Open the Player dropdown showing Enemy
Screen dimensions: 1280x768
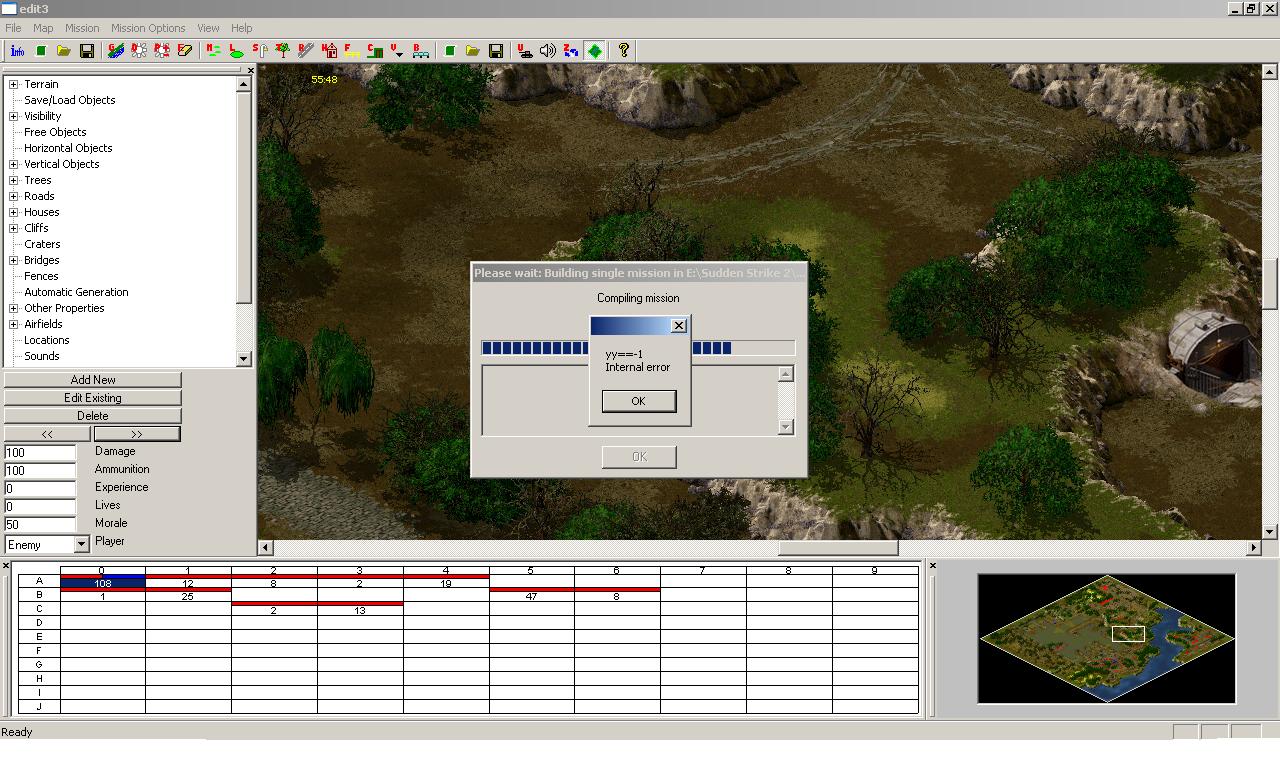[x=81, y=545]
